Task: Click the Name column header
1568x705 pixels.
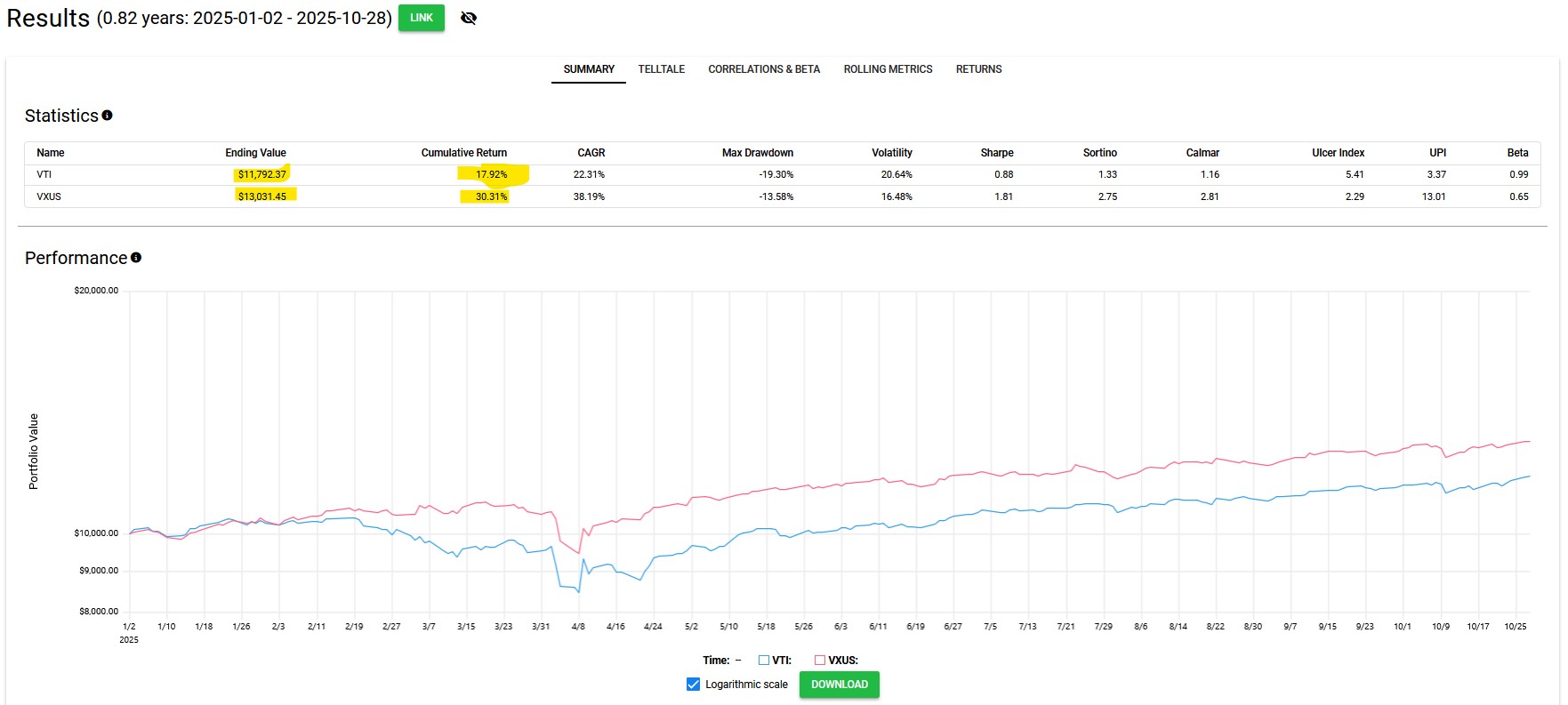Action: tap(51, 153)
